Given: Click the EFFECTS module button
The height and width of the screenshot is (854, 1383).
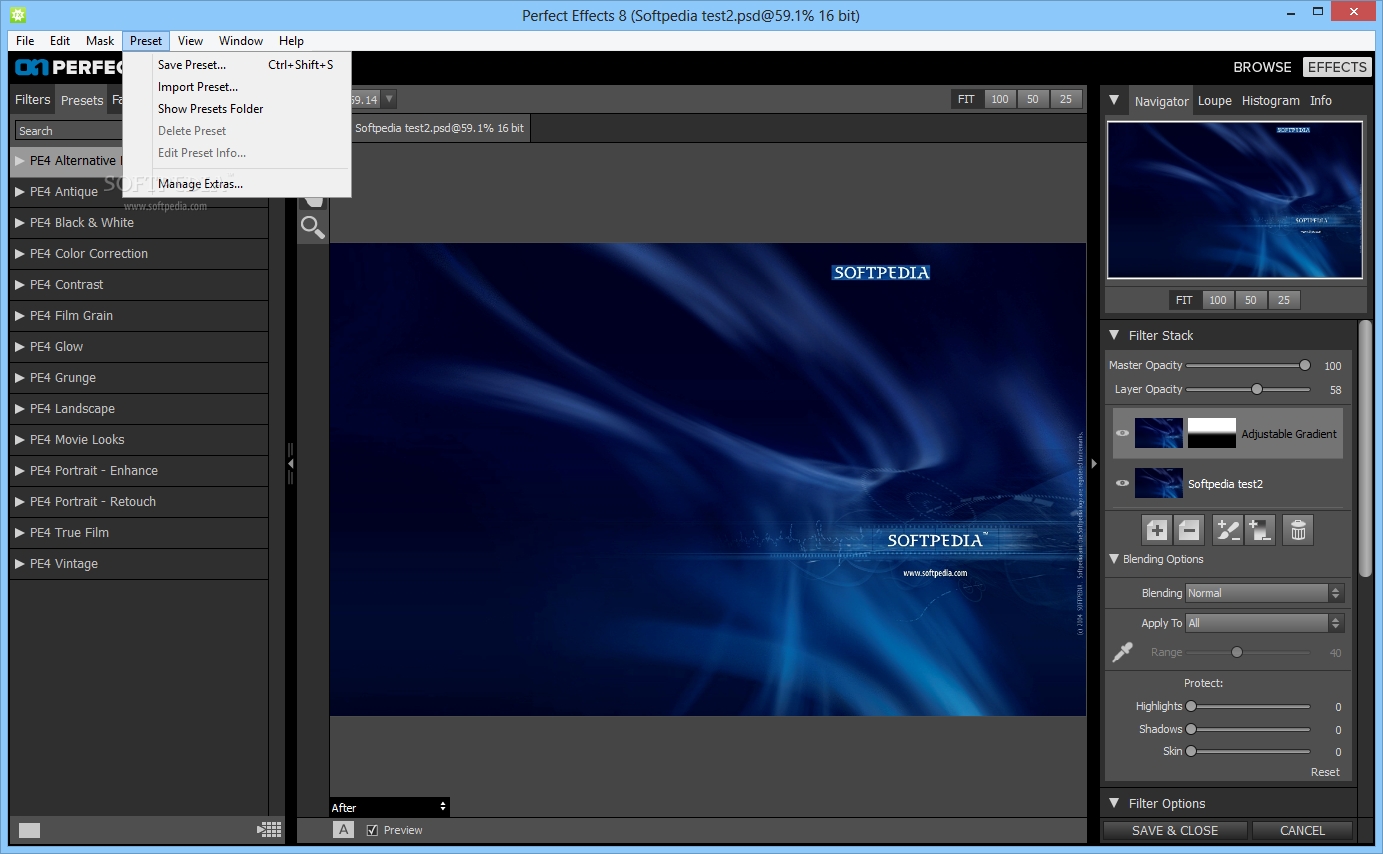Looking at the screenshot, I should coord(1337,67).
